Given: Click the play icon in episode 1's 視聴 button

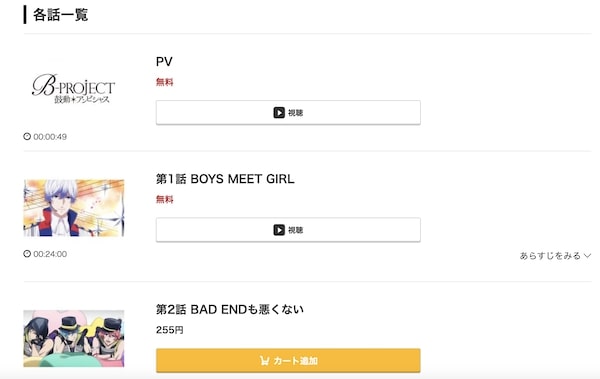Looking at the screenshot, I should coord(279,230).
